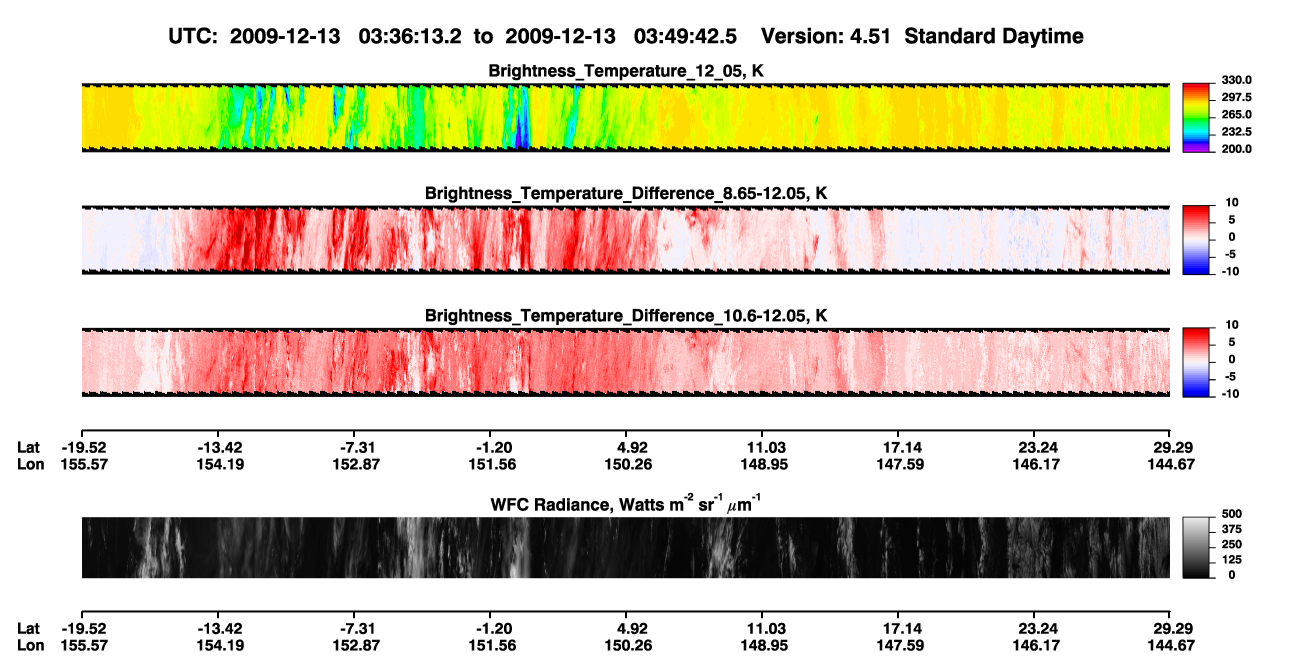
Task: Click longitude 144.67 on the axis above WFC Radiance
Action: pos(1170,464)
